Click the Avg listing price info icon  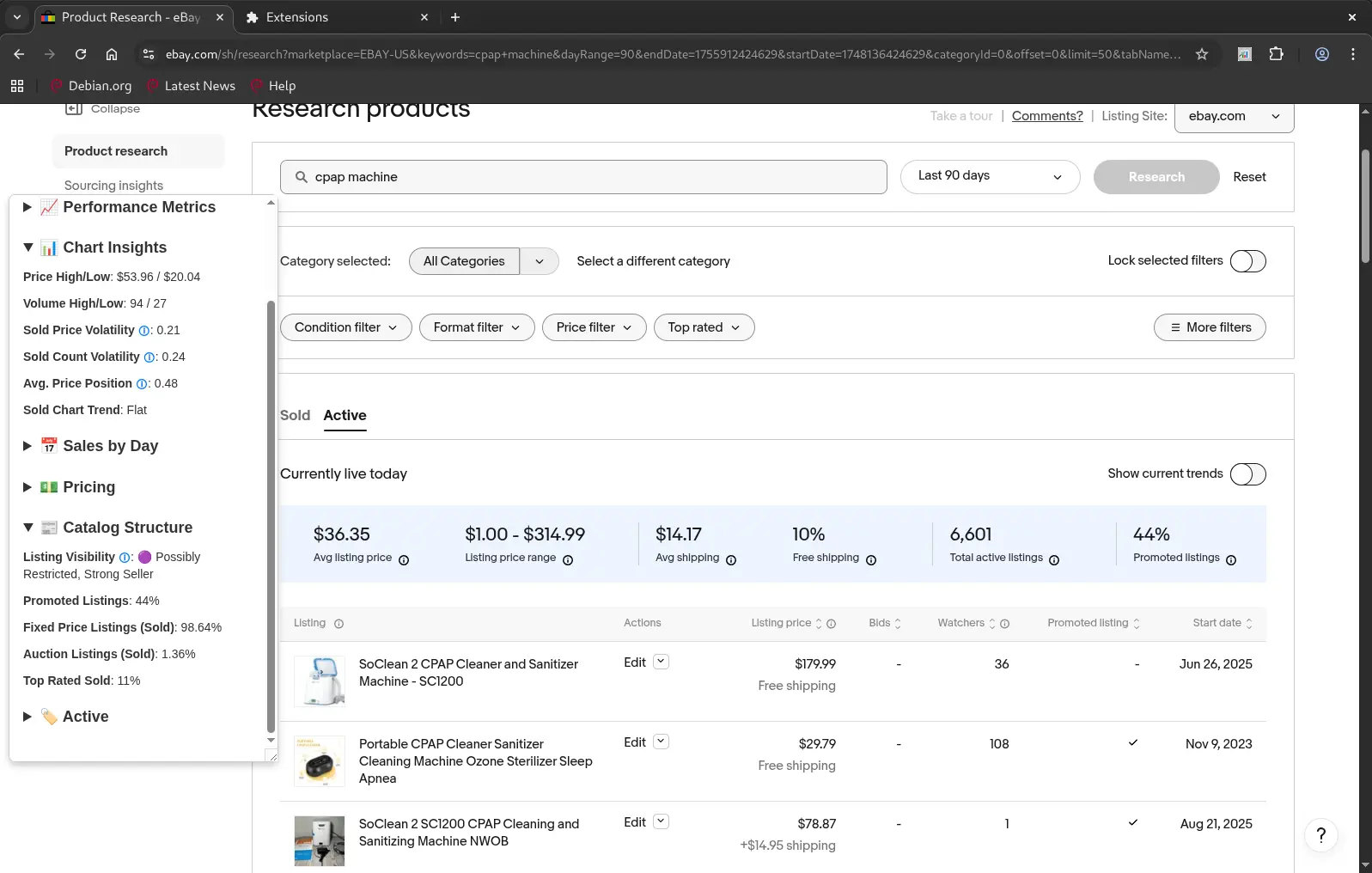[x=404, y=560]
